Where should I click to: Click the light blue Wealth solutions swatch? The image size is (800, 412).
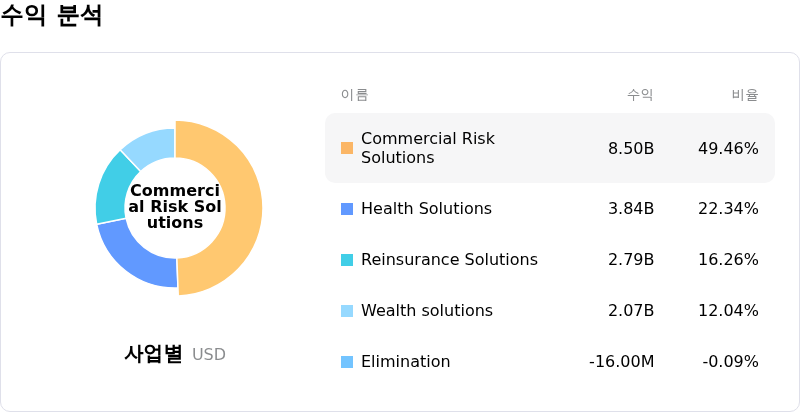(x=347, y=311)
